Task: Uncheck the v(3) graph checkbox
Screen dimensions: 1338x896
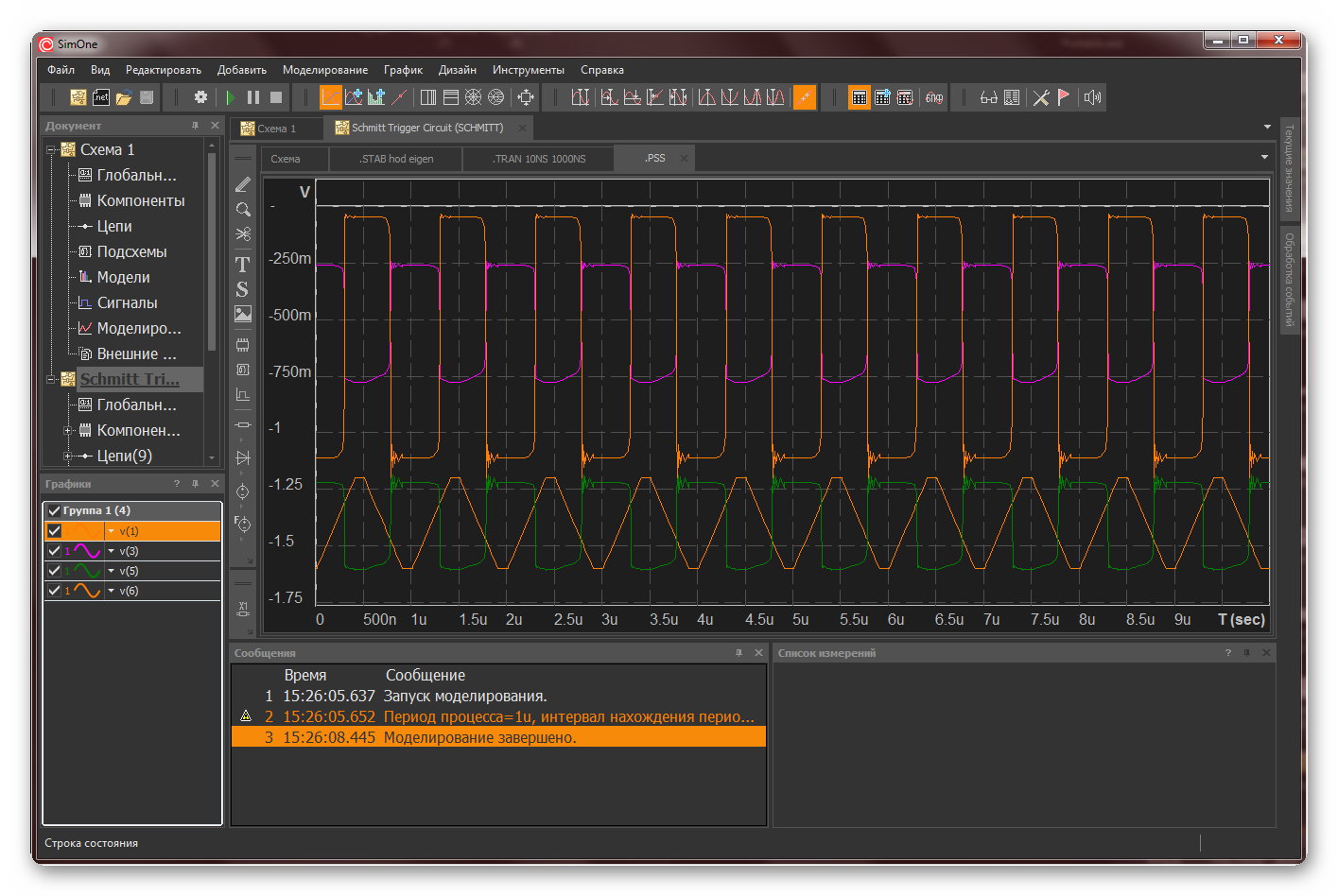Action: [x=54, y=551]
